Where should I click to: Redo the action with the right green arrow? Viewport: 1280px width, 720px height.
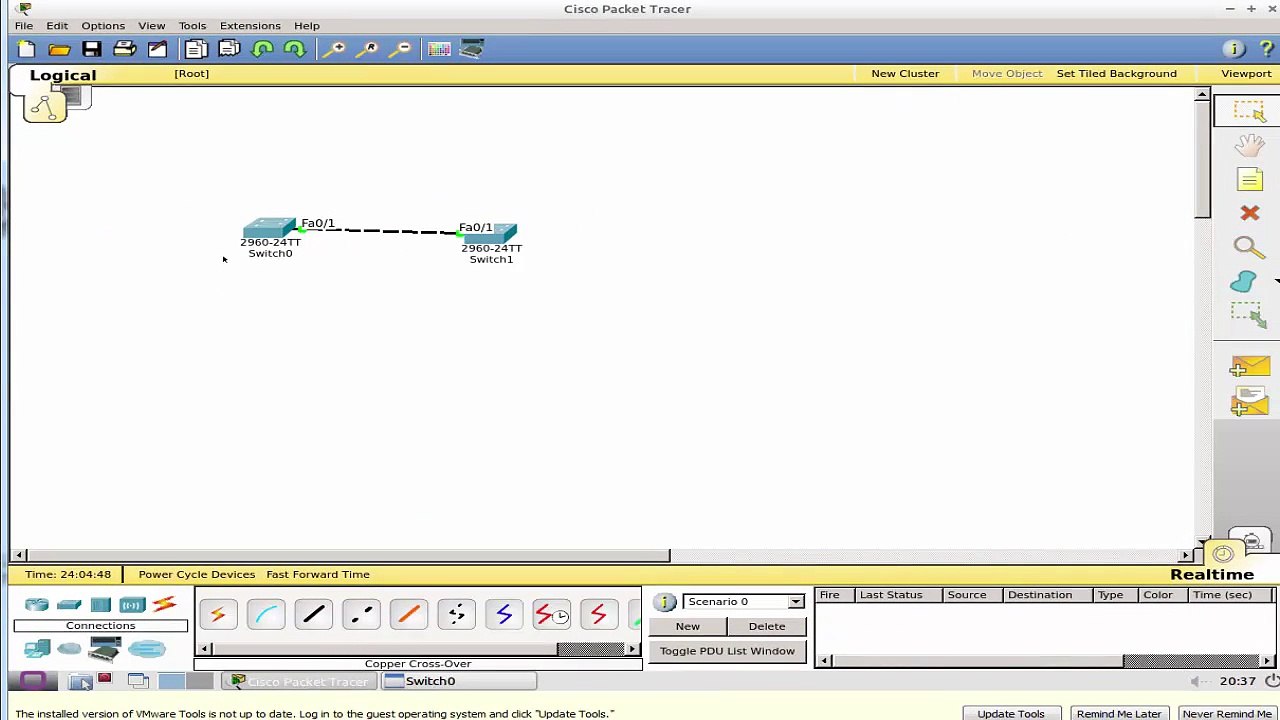pos(295,49)
